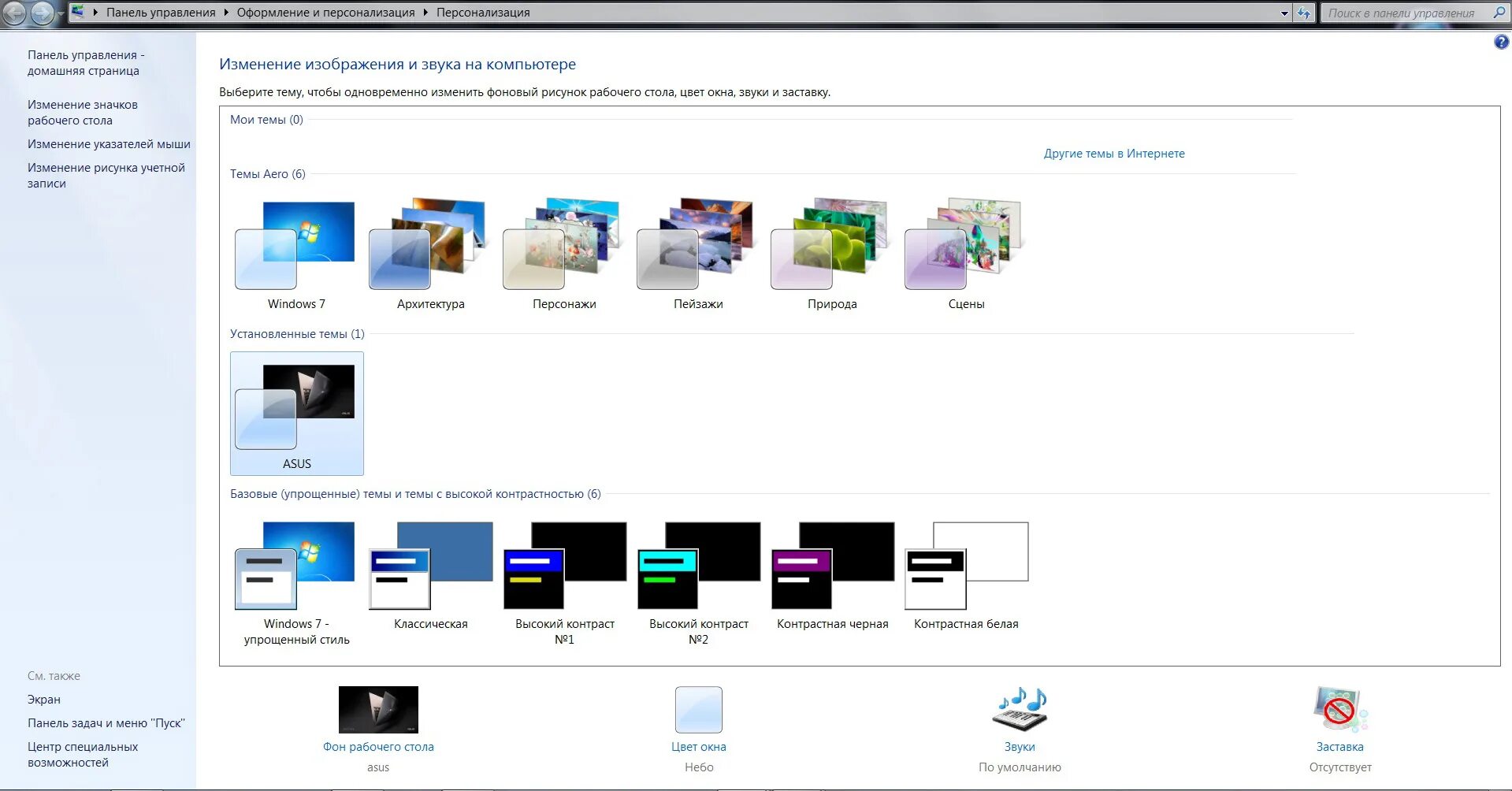
Task: Go forward with the Forward arrow button
Action: click(42, 13)
